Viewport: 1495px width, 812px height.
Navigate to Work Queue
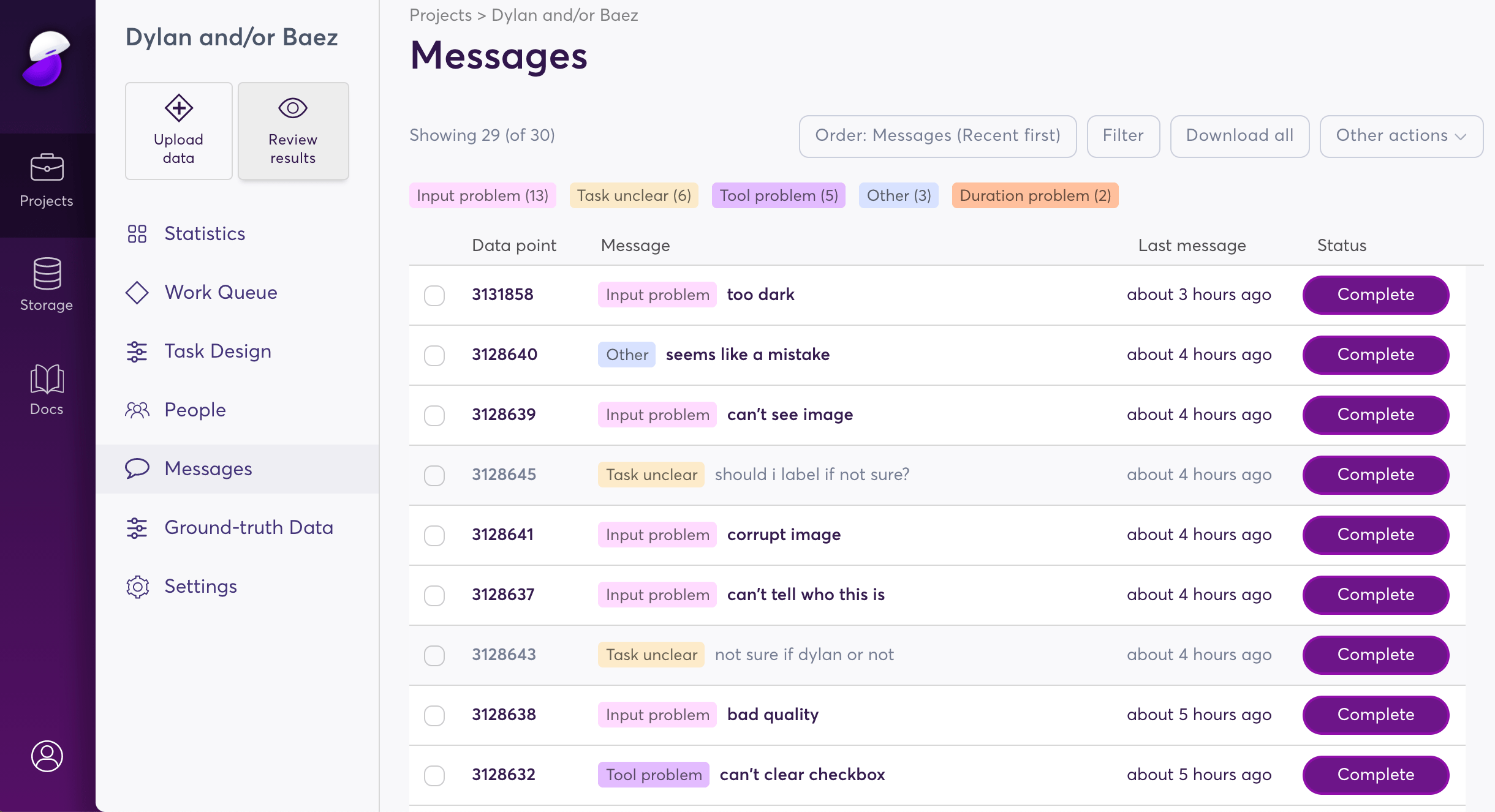tap(222, 292)
